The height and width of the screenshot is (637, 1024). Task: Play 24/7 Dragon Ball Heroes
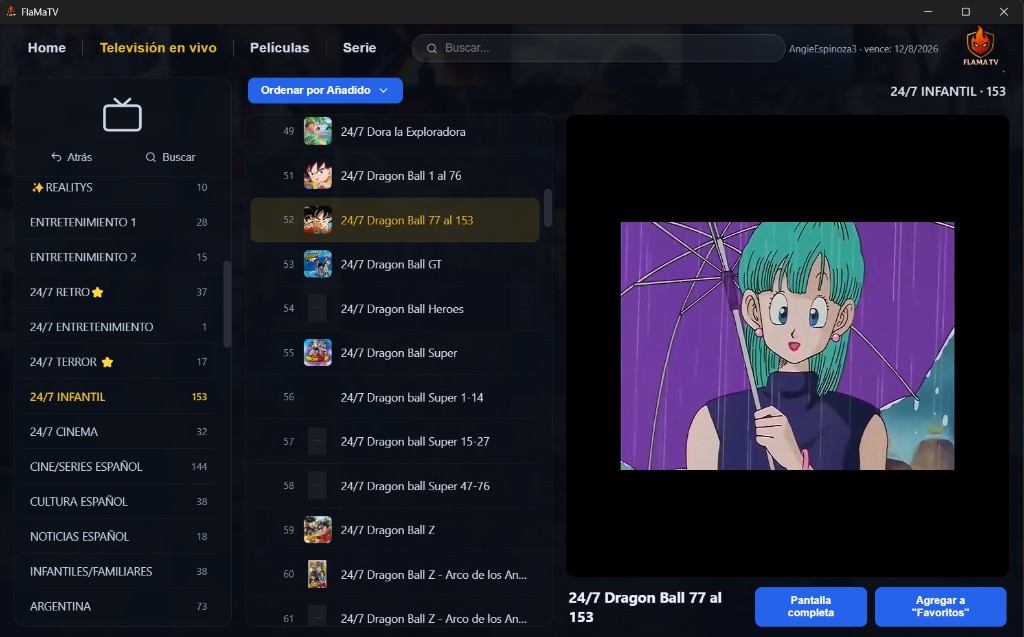(395, 308)
